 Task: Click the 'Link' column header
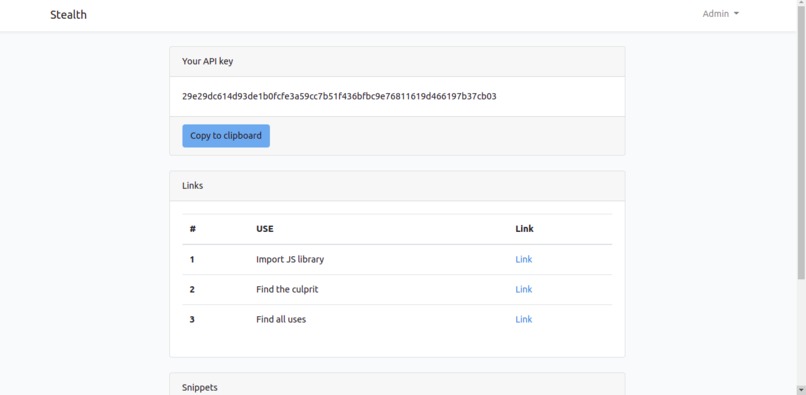click(524, 229)
